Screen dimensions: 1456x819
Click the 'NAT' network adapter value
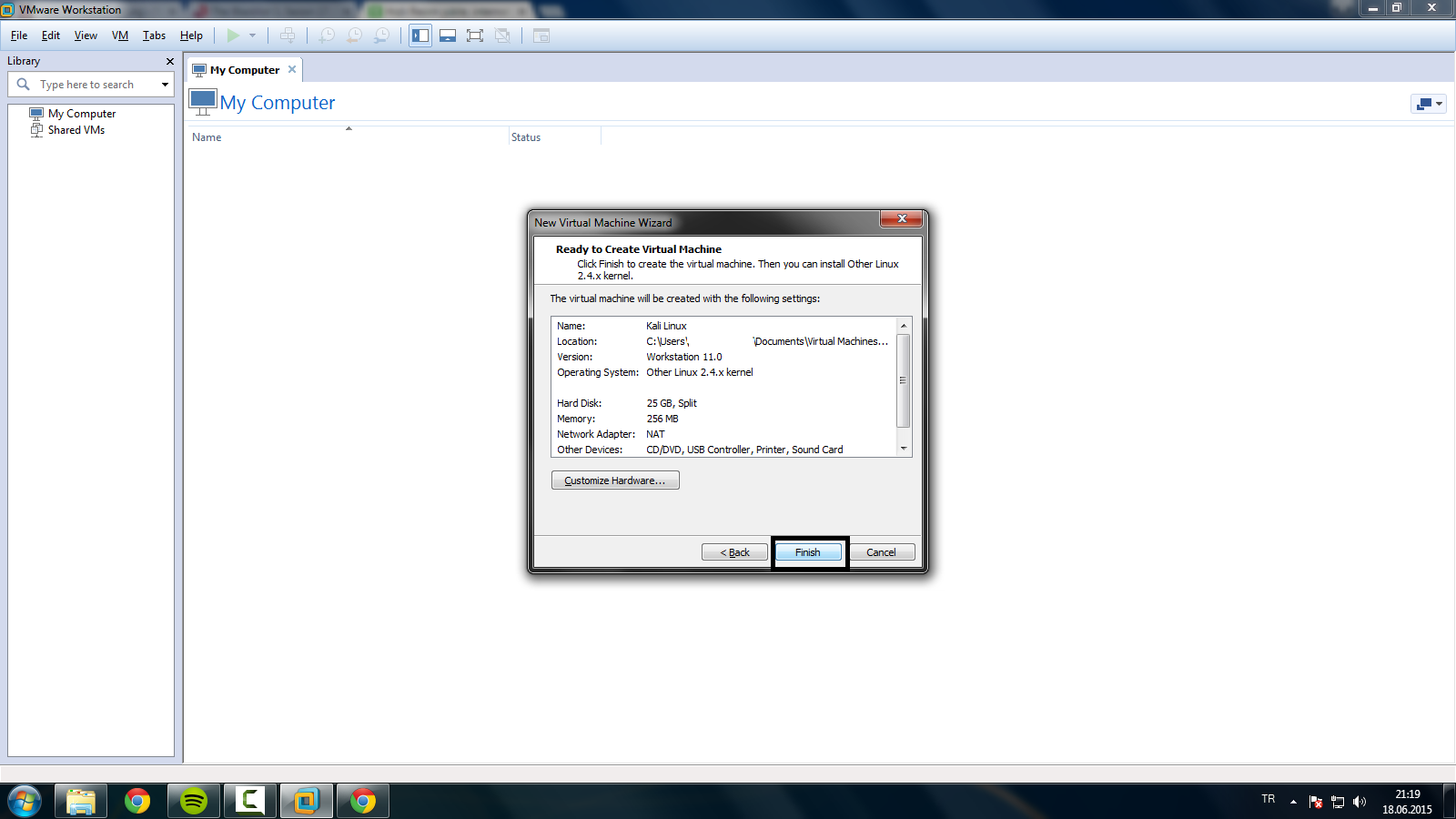tap(655, 434)
